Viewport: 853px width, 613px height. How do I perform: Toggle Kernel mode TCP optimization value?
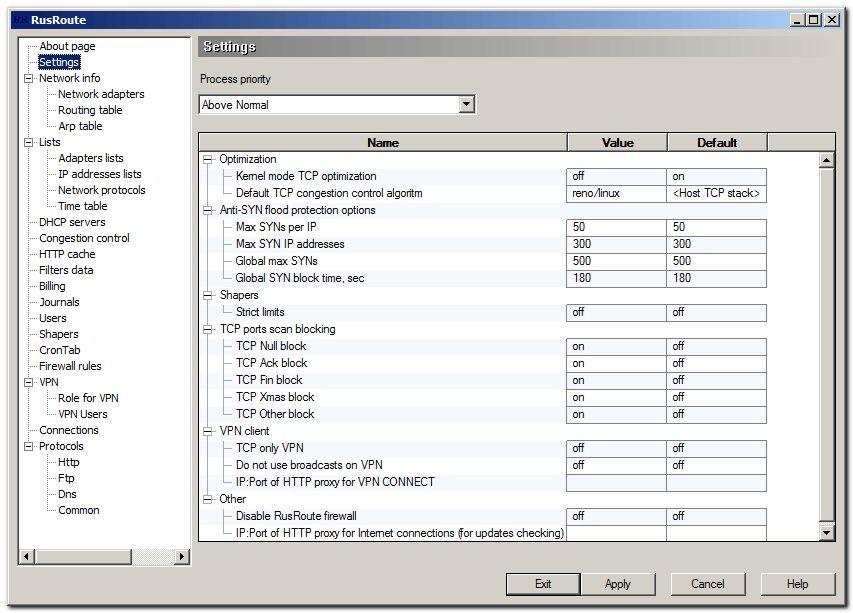[616, 176]
